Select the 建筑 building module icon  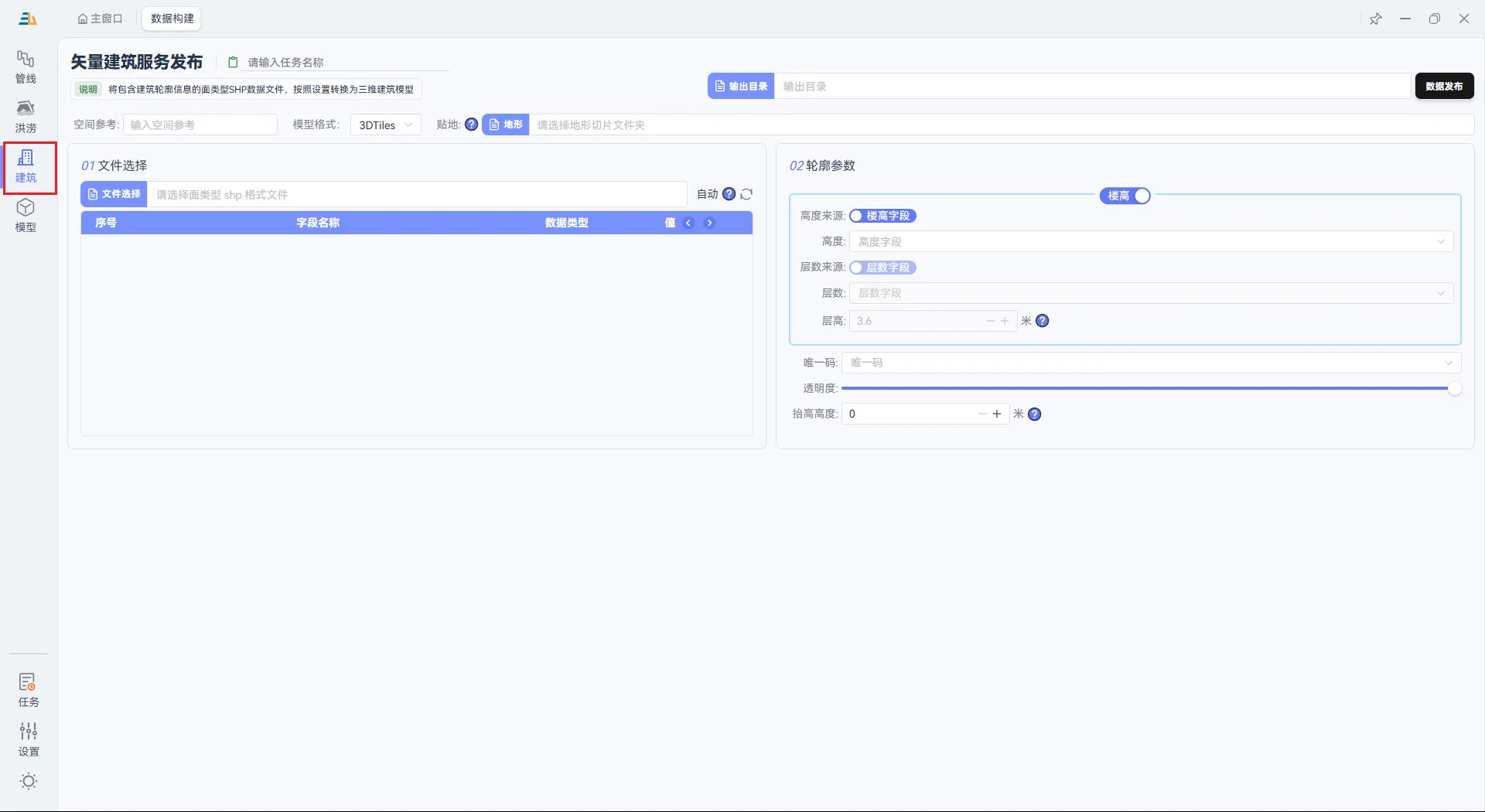click(26, 166)
